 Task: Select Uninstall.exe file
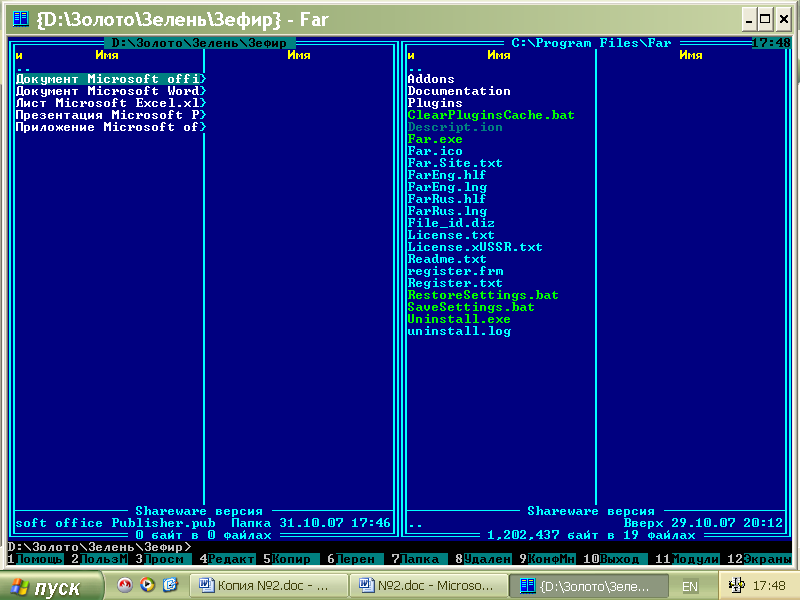pyautogui.click(x=459, y=319)
